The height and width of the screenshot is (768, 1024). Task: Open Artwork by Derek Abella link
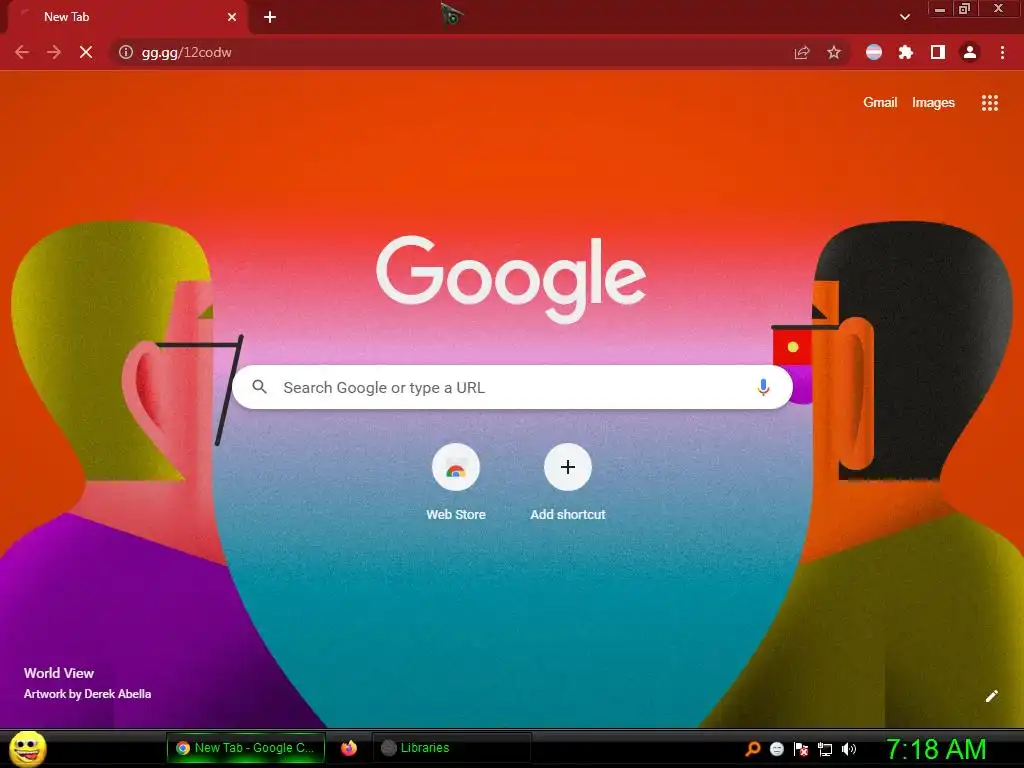point(88,694)
